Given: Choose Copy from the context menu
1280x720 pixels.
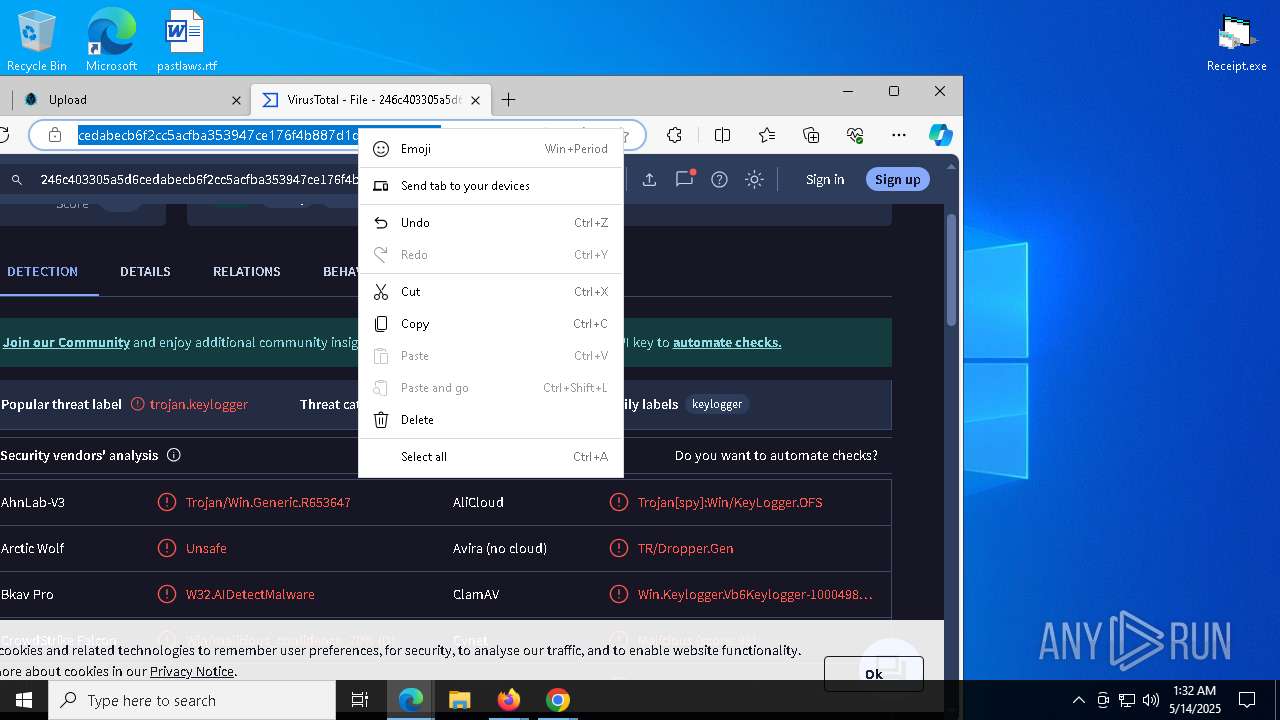Looking at the screenshot, I should click(491, 324).
